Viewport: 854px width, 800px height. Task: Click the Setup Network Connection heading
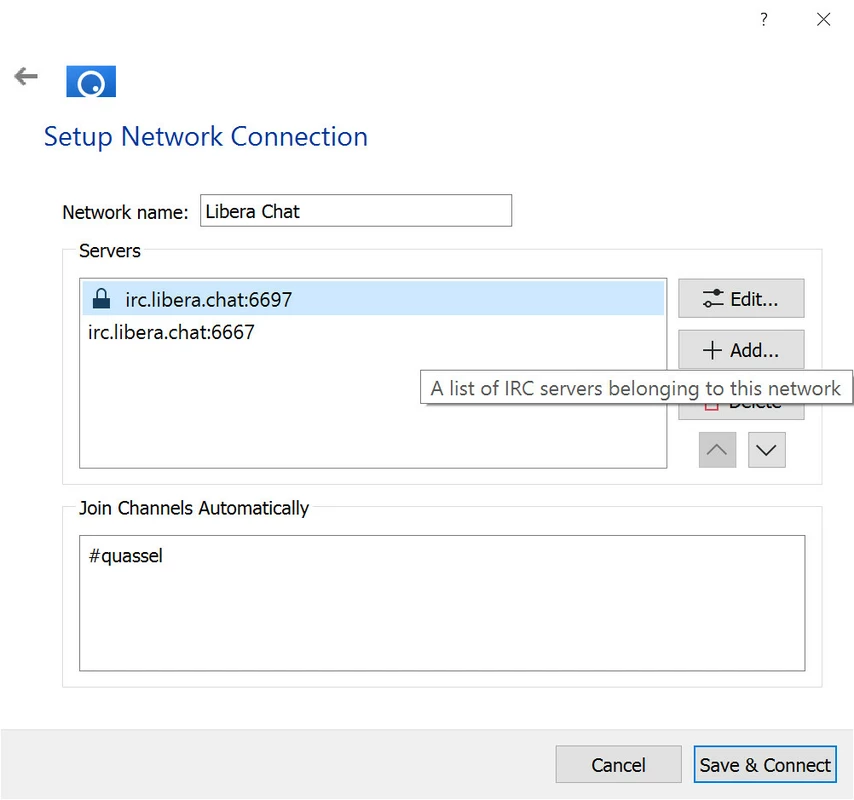coord(206,137)
